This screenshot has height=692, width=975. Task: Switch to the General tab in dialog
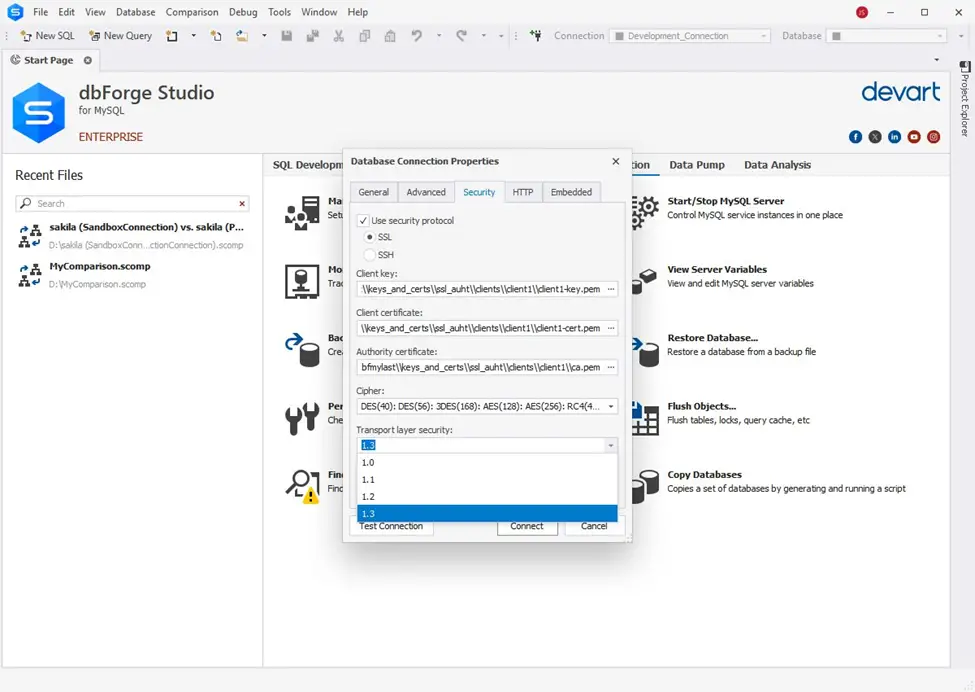tap(374, 192)
